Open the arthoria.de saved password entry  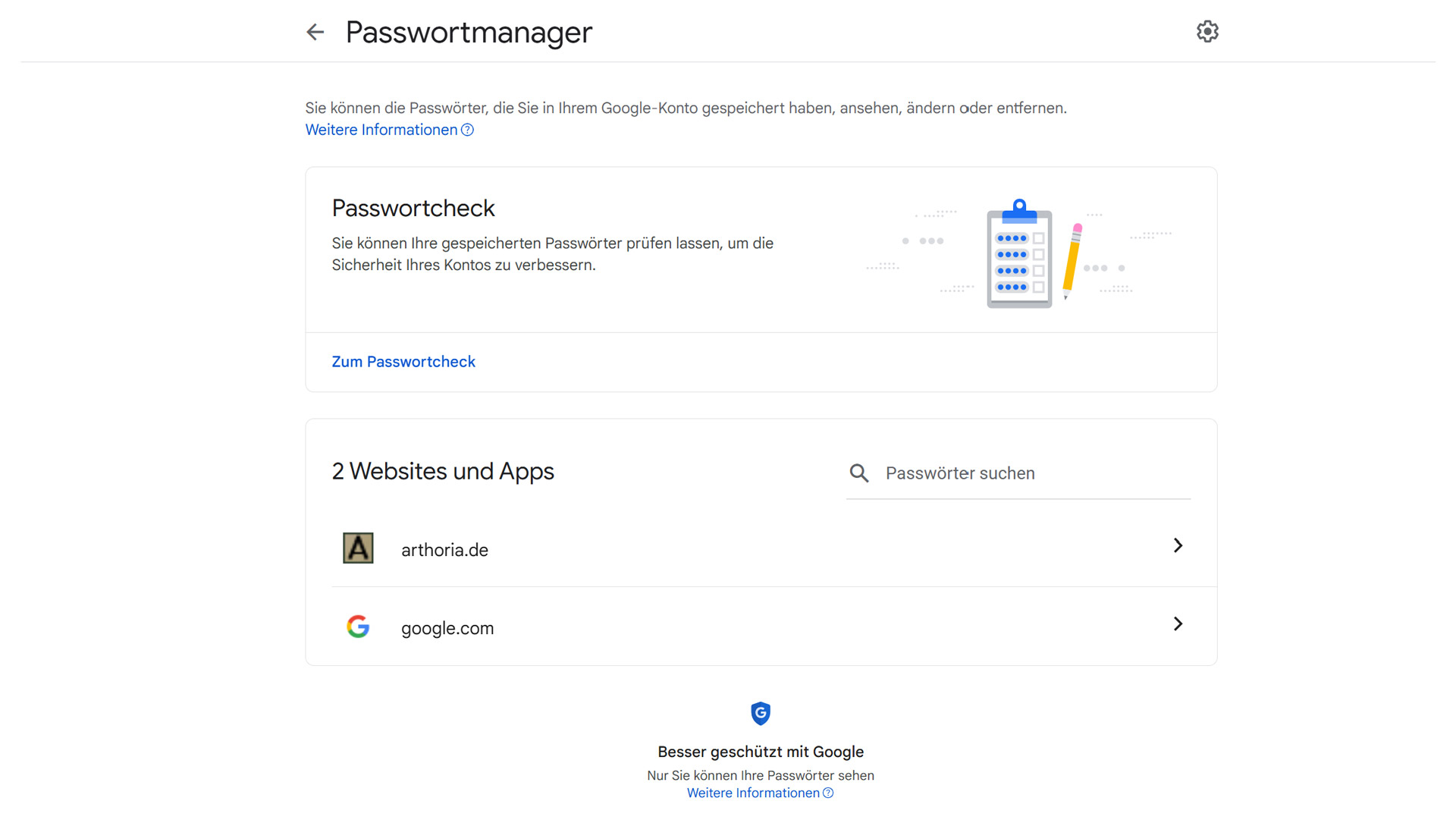pyautogui.click(x=761, y=548)
